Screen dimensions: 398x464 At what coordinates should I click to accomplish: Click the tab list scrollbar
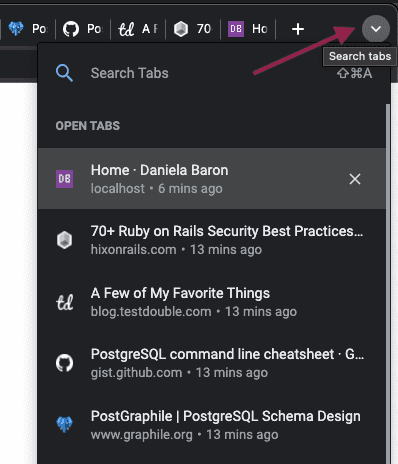(x=388, y=283)
